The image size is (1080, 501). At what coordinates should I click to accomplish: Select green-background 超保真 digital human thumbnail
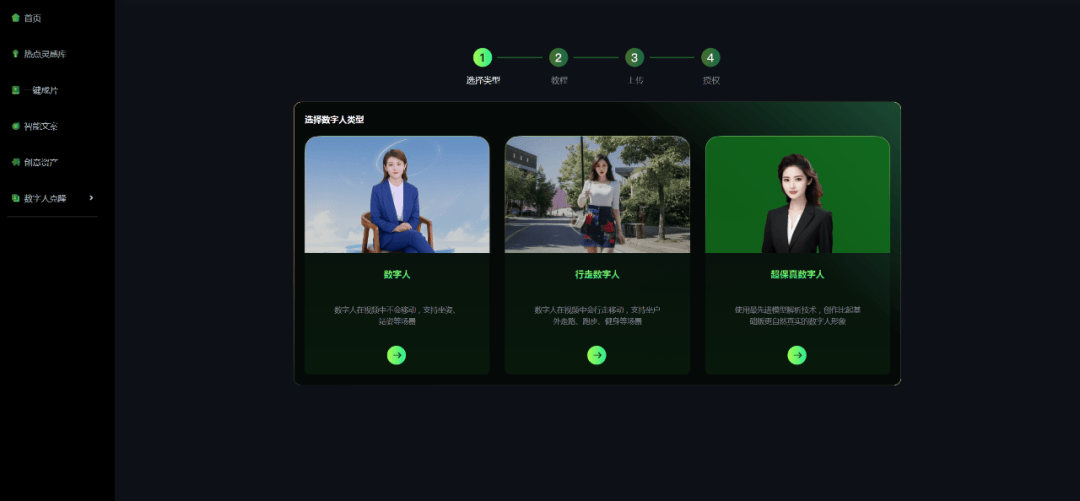[797, 195]
